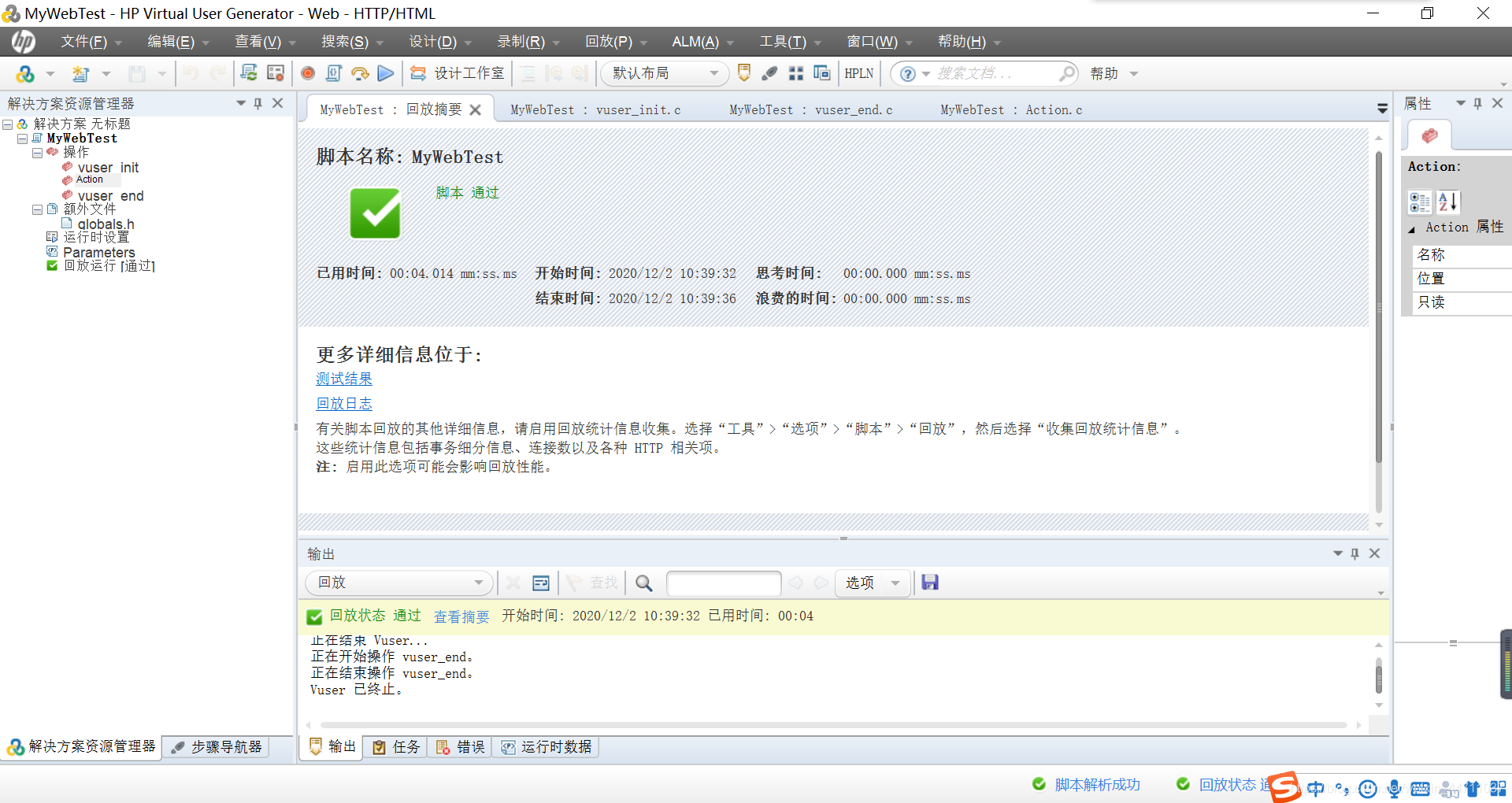Select Parameters in solution tree
1512x803 pixels.
pyautogui.click(x=98, y=252)
